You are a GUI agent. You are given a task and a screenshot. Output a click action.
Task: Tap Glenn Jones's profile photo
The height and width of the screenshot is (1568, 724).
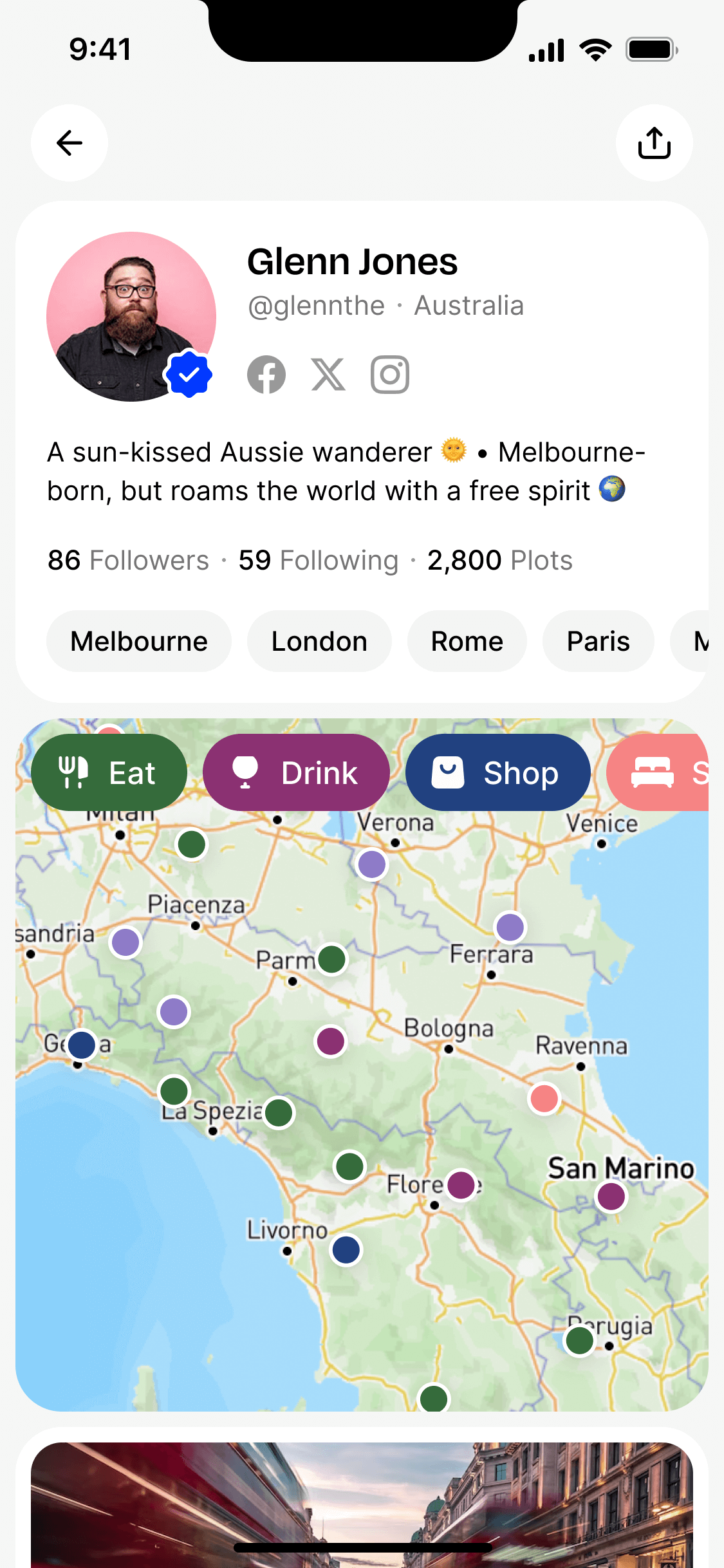[x=131, y=316]
